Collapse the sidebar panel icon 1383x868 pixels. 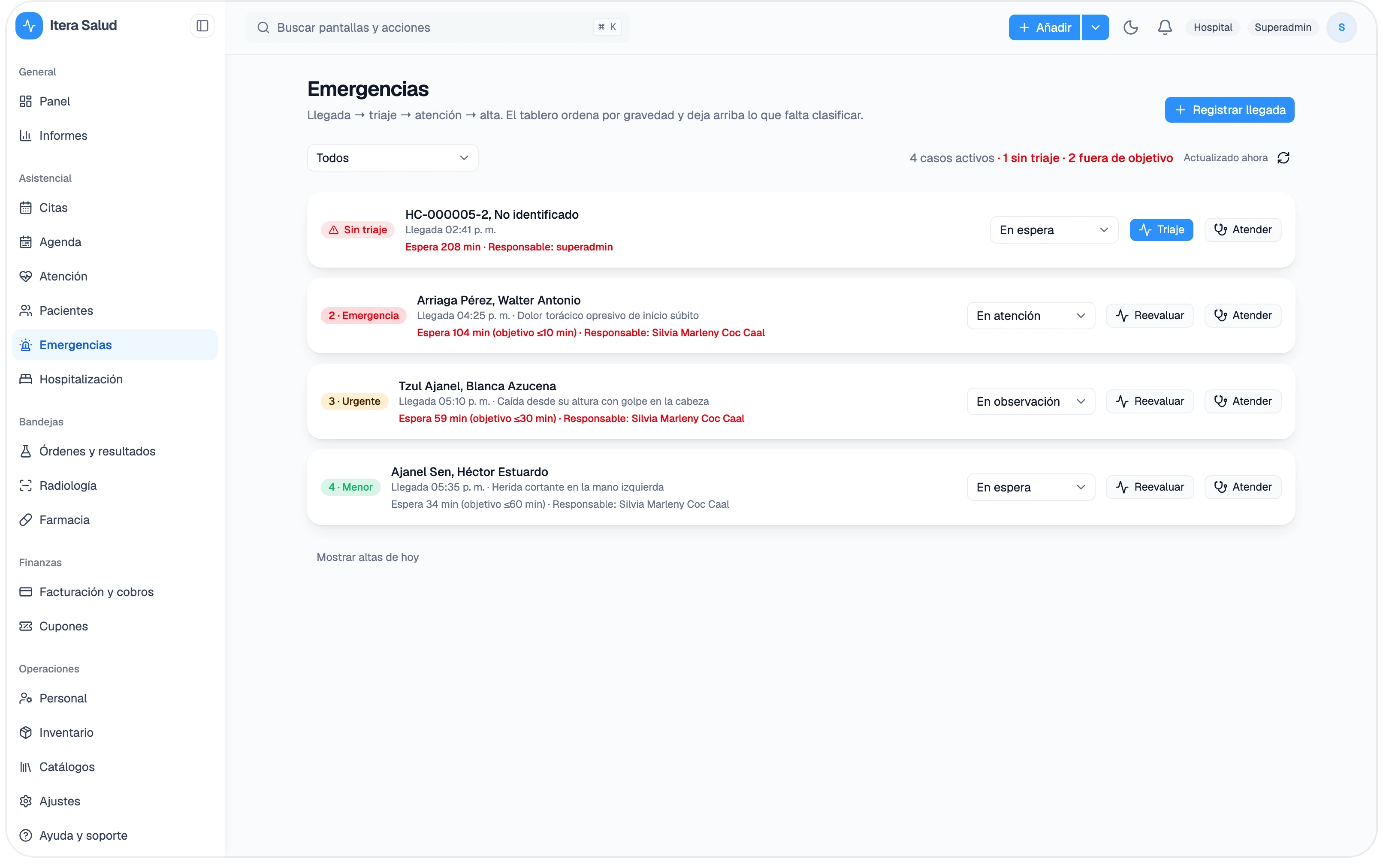click(202, 27)
